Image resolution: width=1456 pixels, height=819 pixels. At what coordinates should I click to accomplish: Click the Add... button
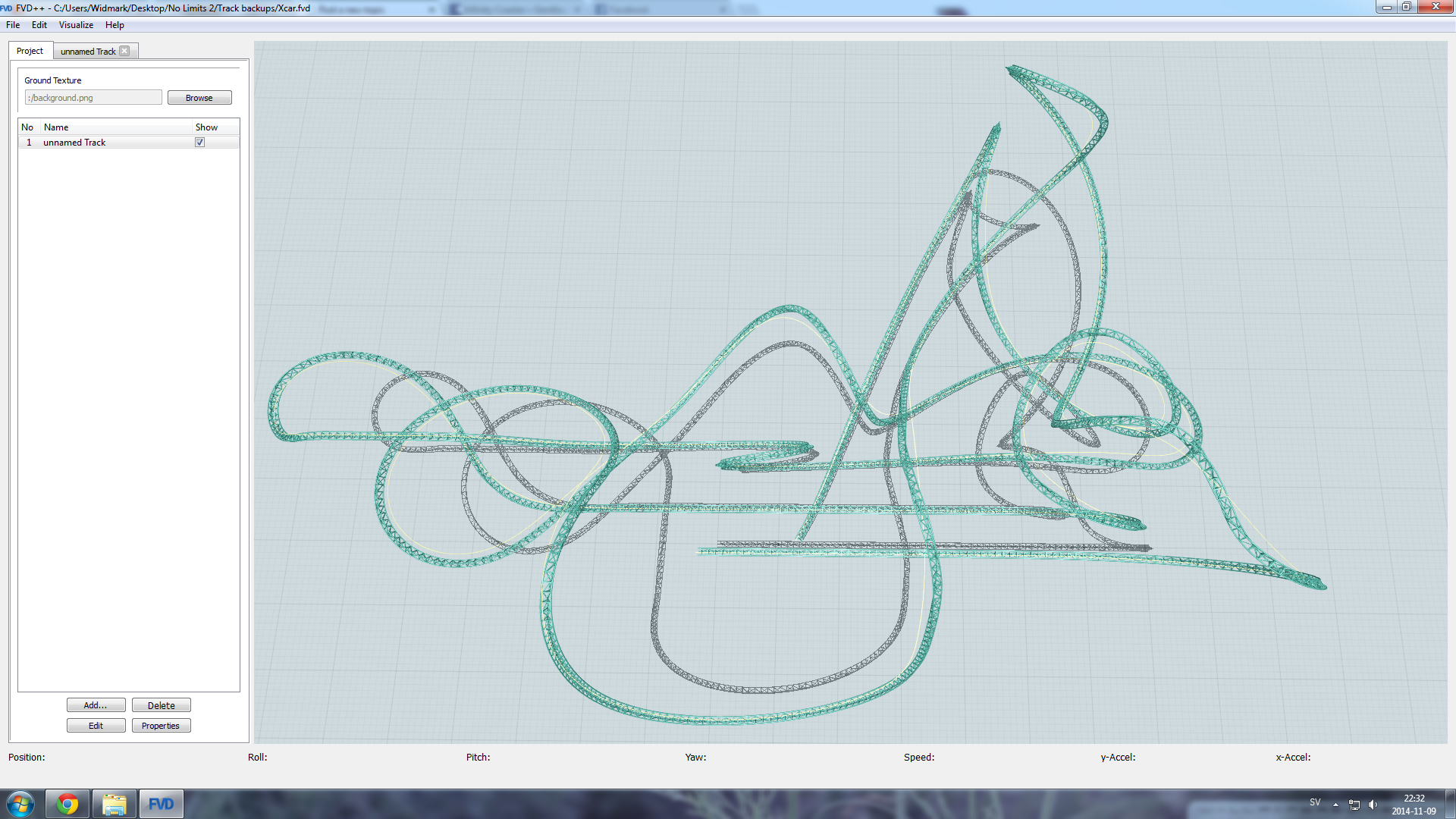96,705
